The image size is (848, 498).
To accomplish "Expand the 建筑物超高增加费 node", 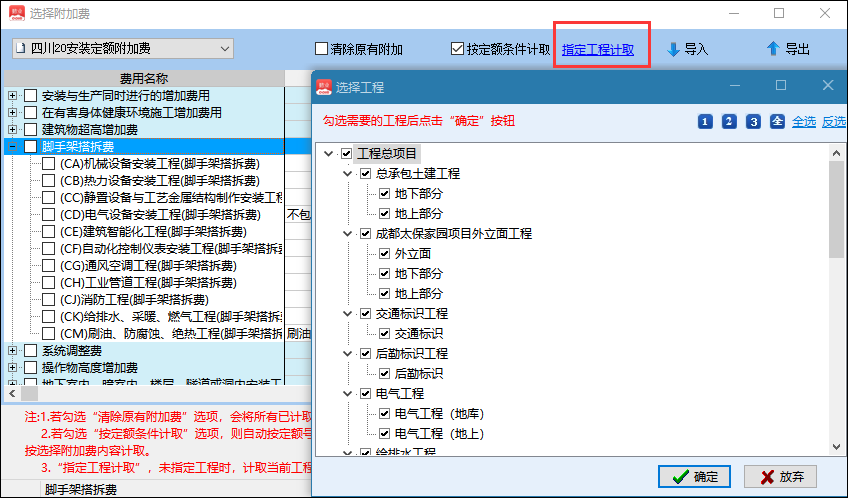I will pyautogui.click(x=12, y=130).
